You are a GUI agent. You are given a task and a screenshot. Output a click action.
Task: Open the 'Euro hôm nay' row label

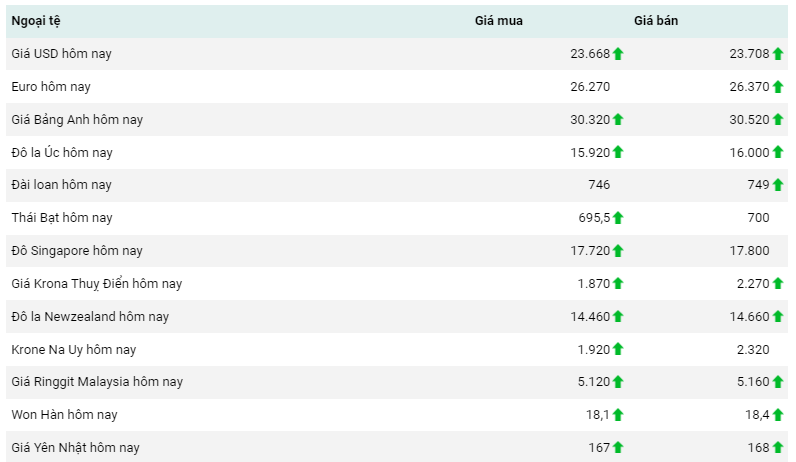[51, 87]
